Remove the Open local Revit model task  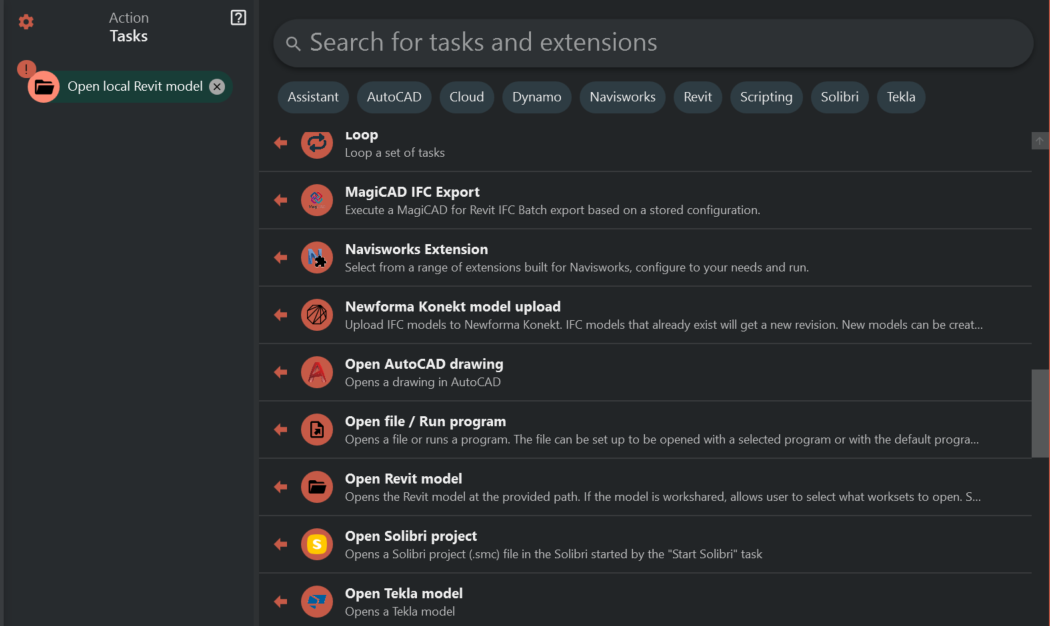pos(217,87)
